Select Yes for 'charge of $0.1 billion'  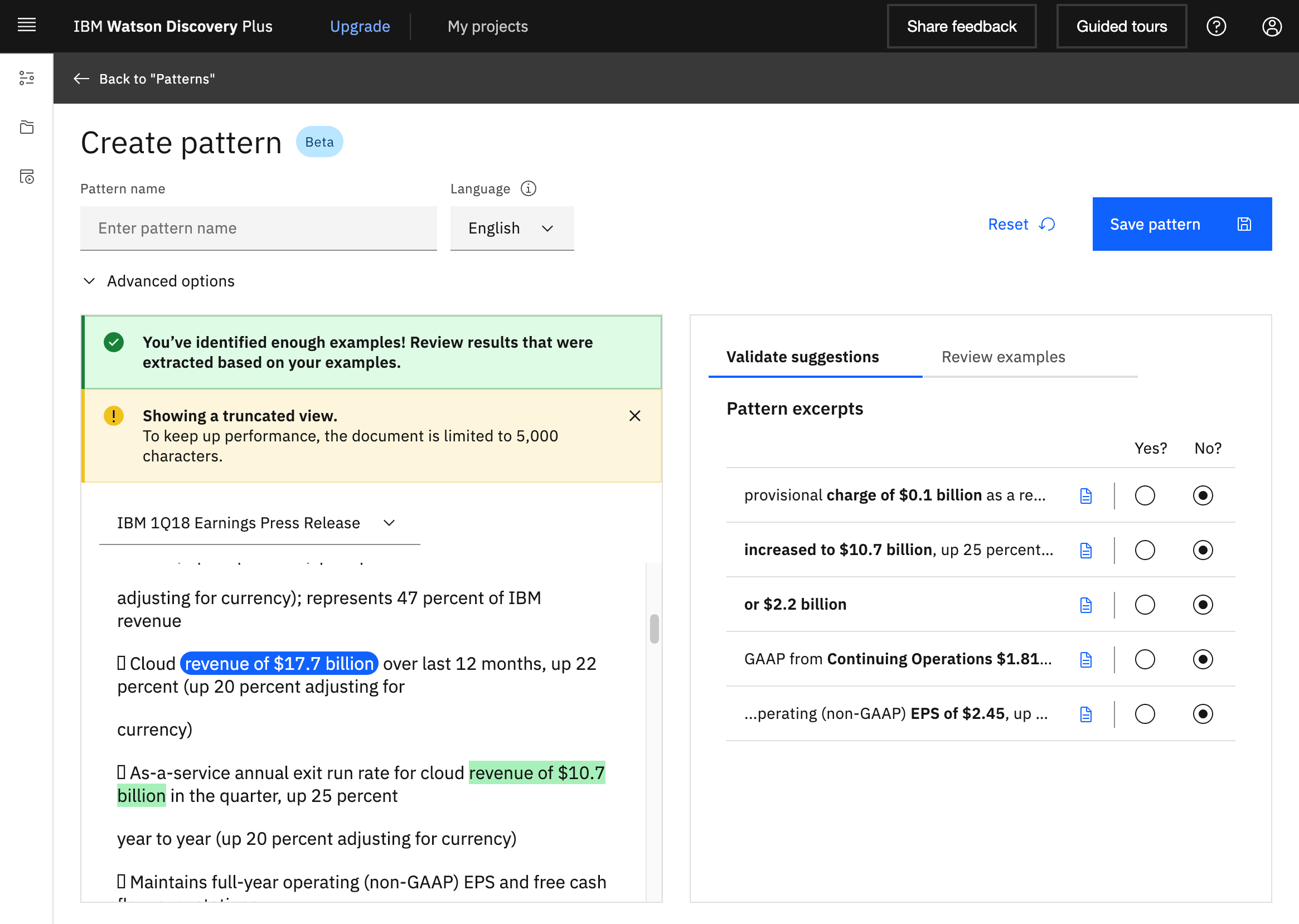[1145, 495]
